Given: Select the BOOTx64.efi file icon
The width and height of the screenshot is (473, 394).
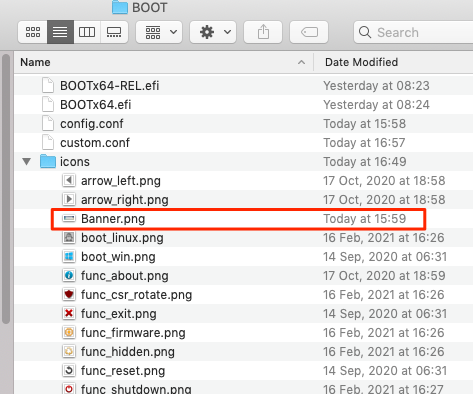Looking at the screenshot, I should coord(48,104).
